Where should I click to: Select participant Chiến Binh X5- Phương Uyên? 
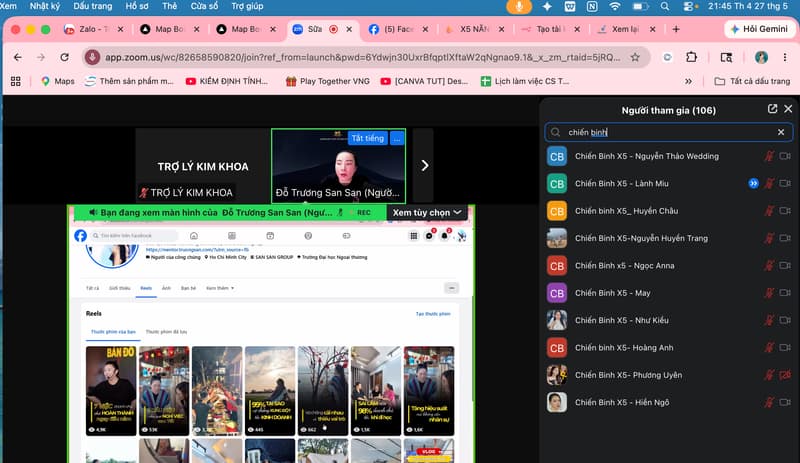(x=668, y=375)
